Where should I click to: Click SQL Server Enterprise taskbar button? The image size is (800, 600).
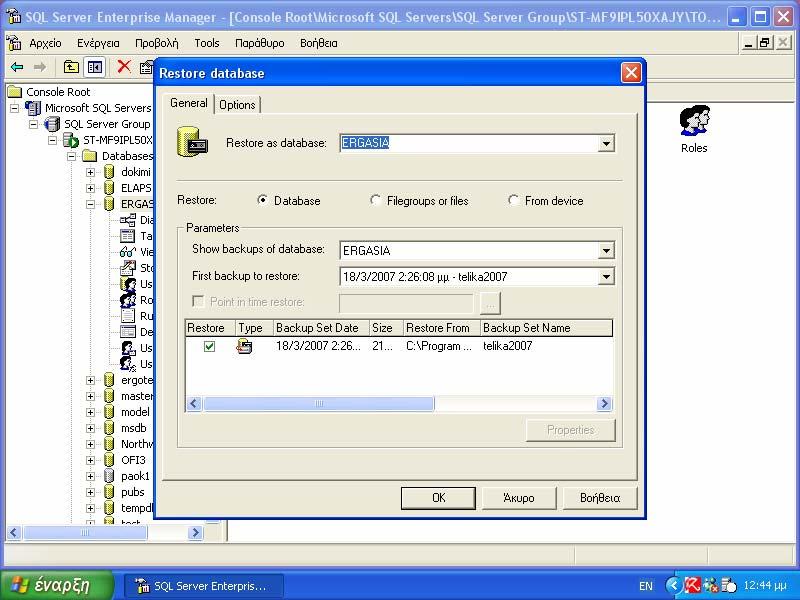click(204, 586)
